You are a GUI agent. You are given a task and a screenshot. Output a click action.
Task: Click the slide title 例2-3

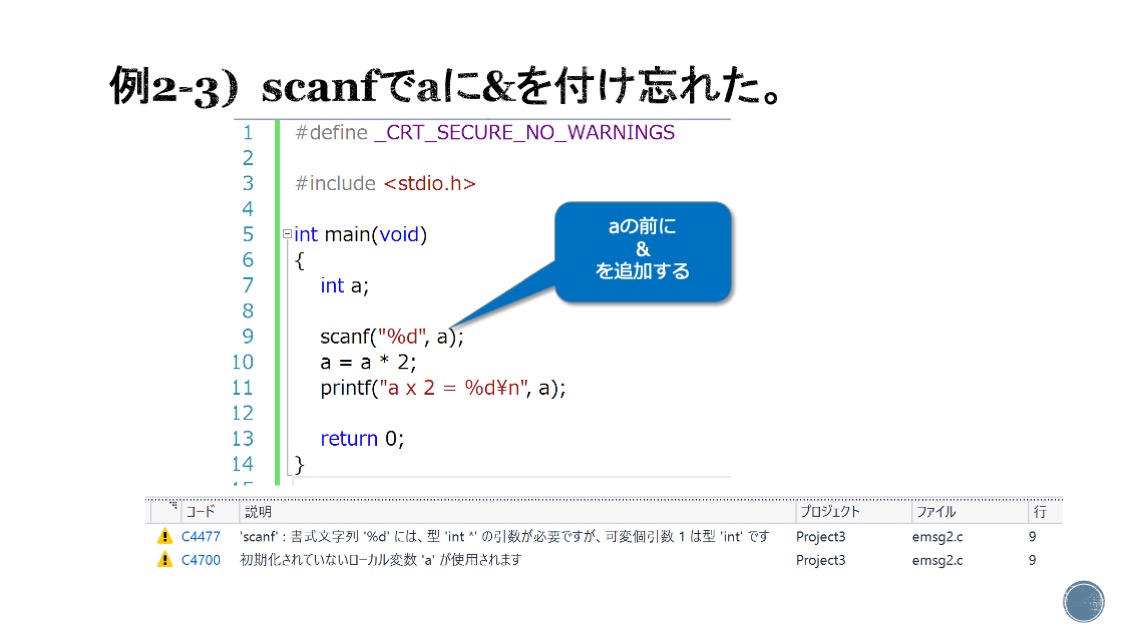(445, 86)
